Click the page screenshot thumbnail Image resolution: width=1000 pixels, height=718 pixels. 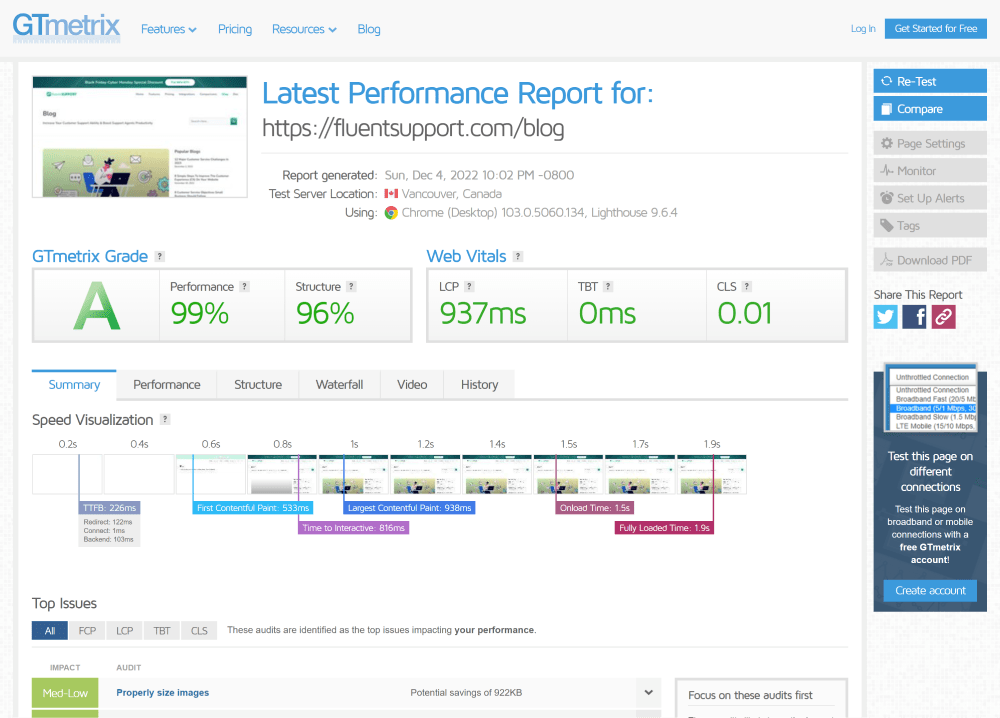[140, 136]
